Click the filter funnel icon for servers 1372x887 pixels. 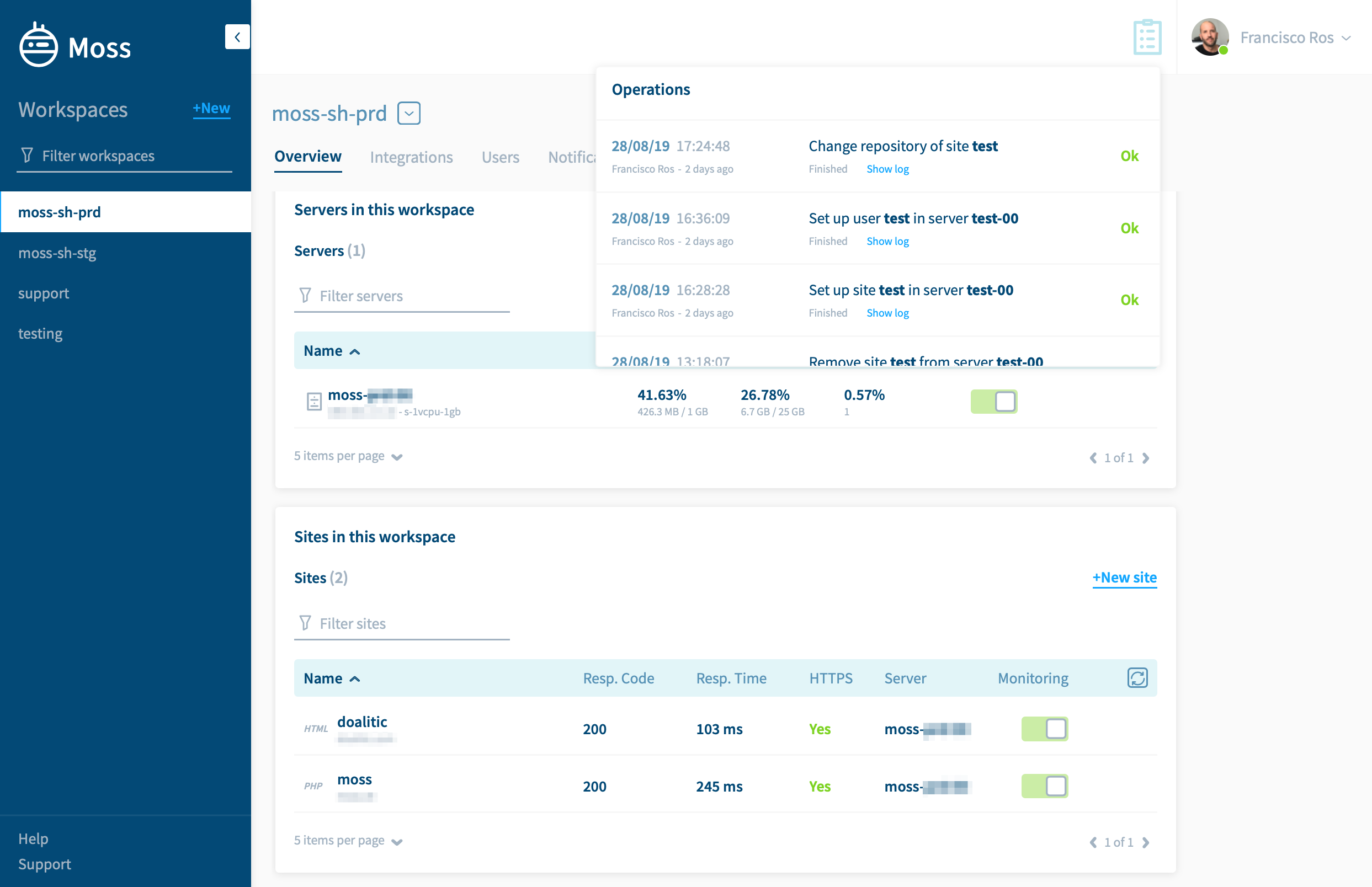[x=305, y=296]
